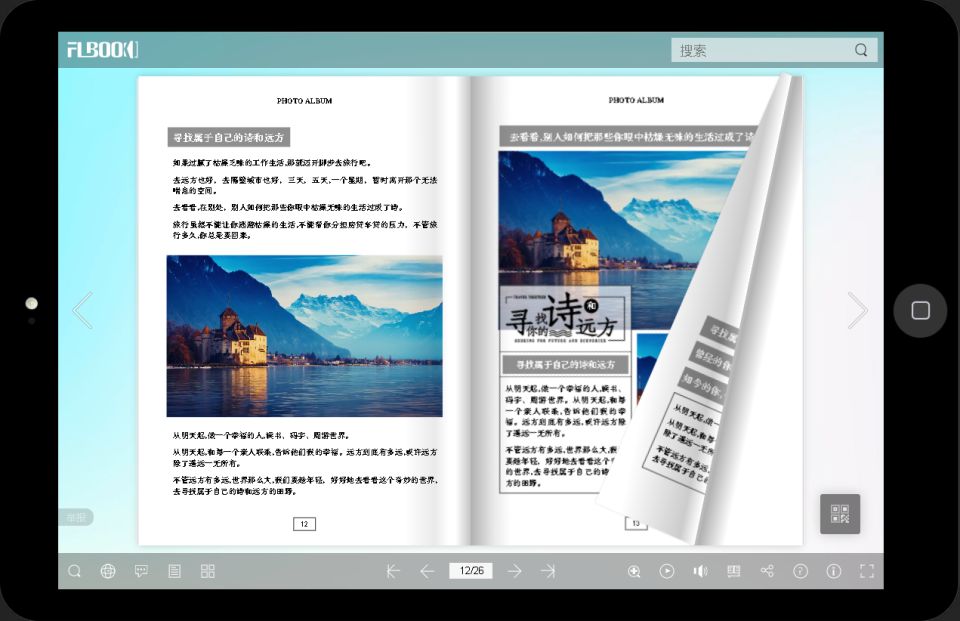Image resolution: width=960 pixels, height=621 pixels.
Task: Toggle fullscreen mode
Action: (867, 571)
